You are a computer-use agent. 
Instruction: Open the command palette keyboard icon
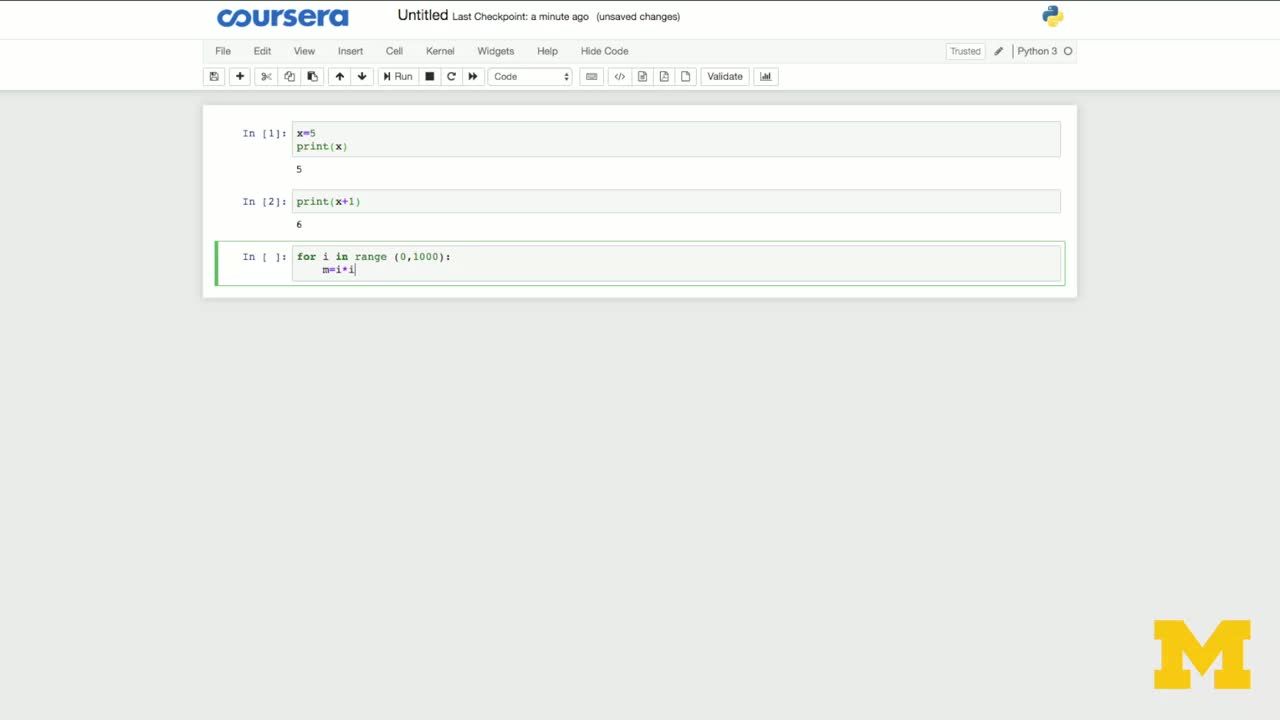(x=592, y=76)
